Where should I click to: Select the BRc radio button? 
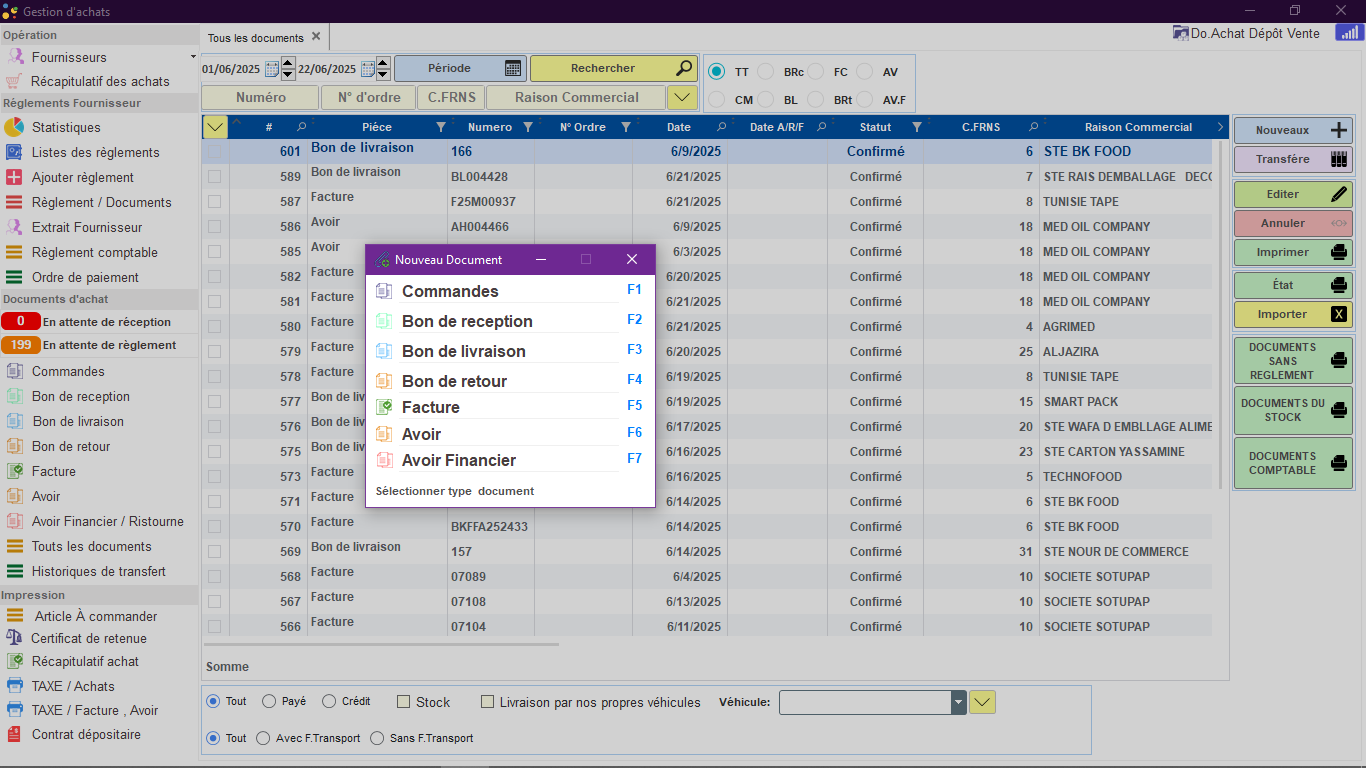[765, 72]
